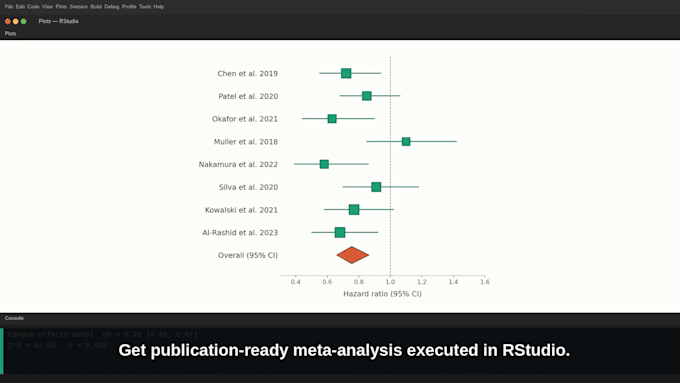Click the red close window button

[x=8, y=21]
